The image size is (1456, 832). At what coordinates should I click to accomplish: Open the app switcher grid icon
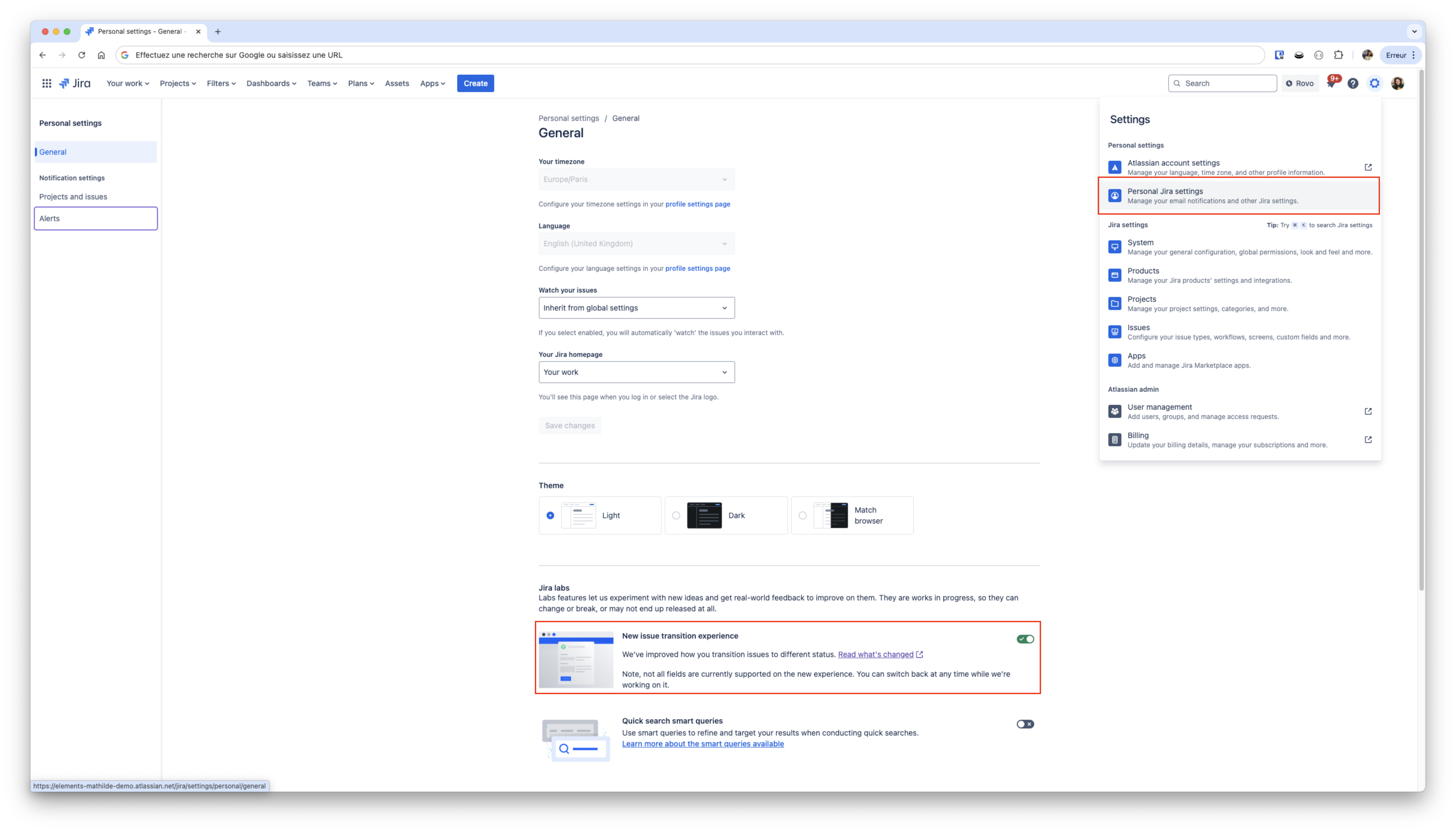[47, 83]
